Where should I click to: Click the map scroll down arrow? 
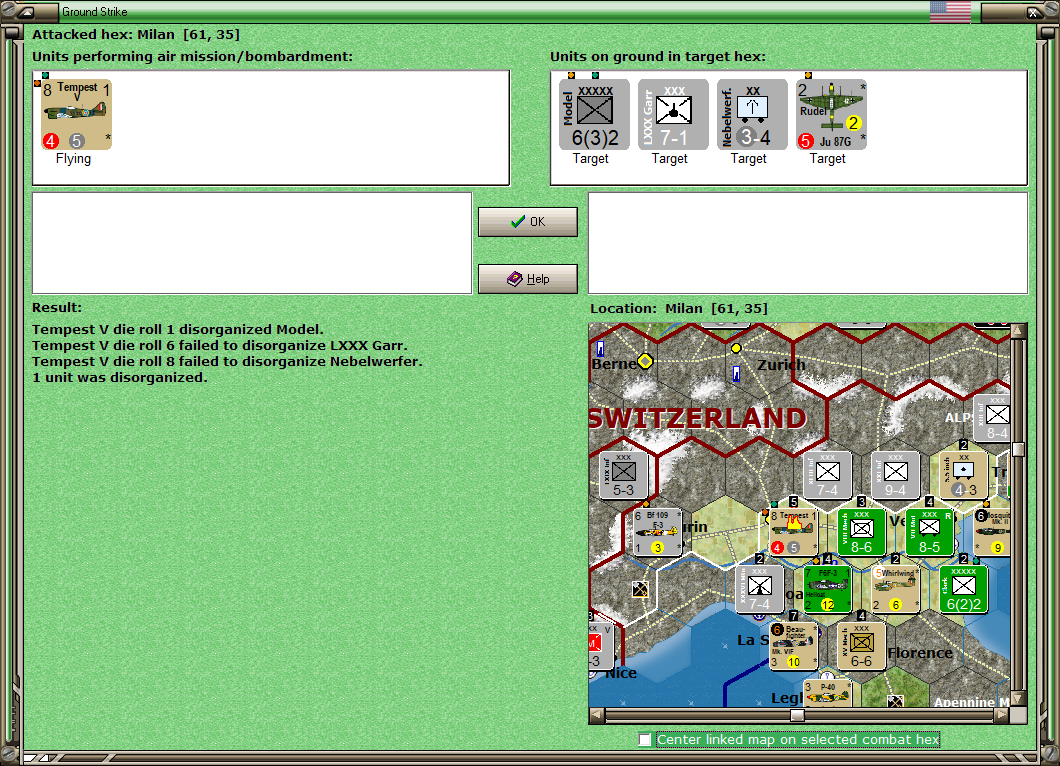[1018, 698]
